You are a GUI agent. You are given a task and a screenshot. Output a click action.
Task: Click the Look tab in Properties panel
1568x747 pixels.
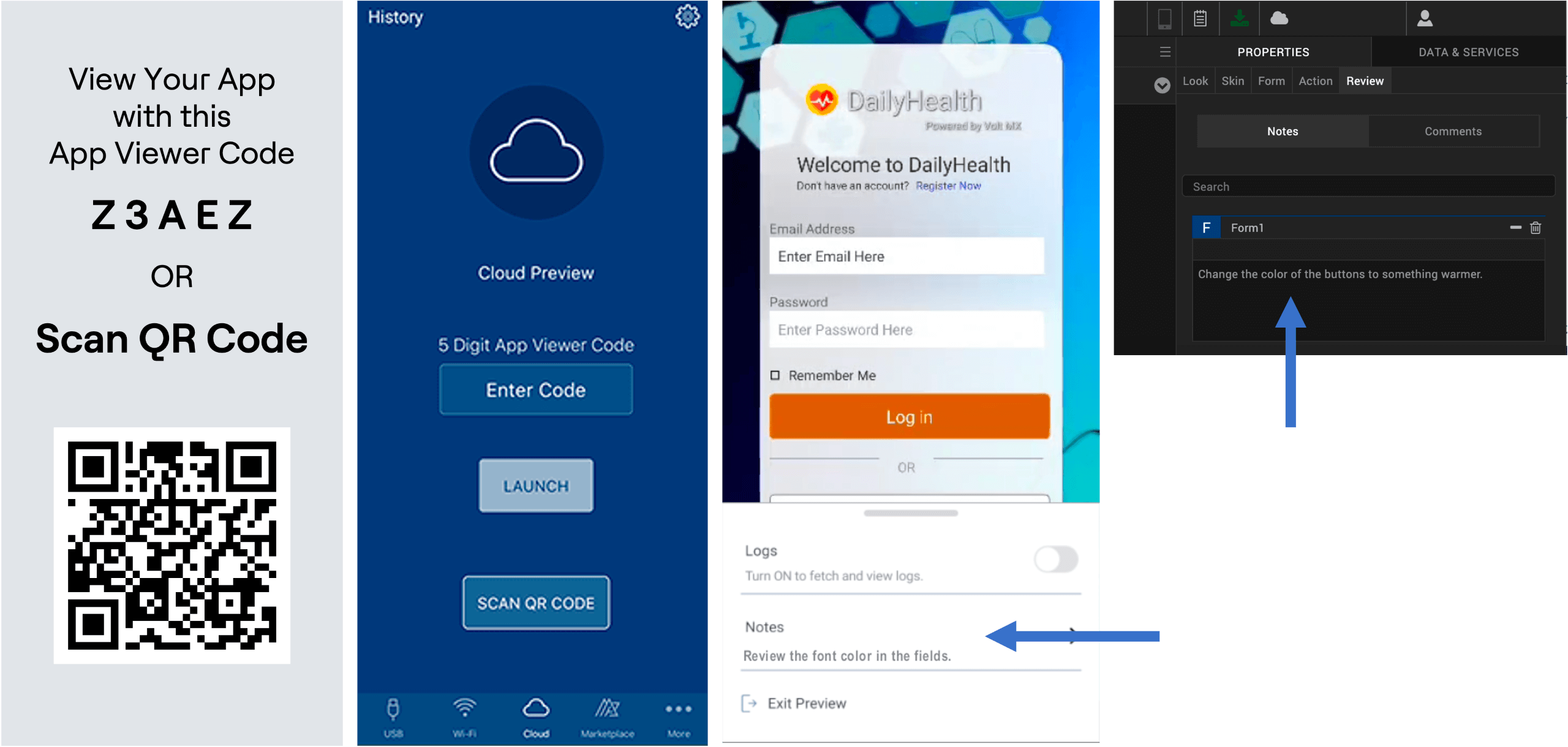pyautogui.click(x=1193, y=80)
